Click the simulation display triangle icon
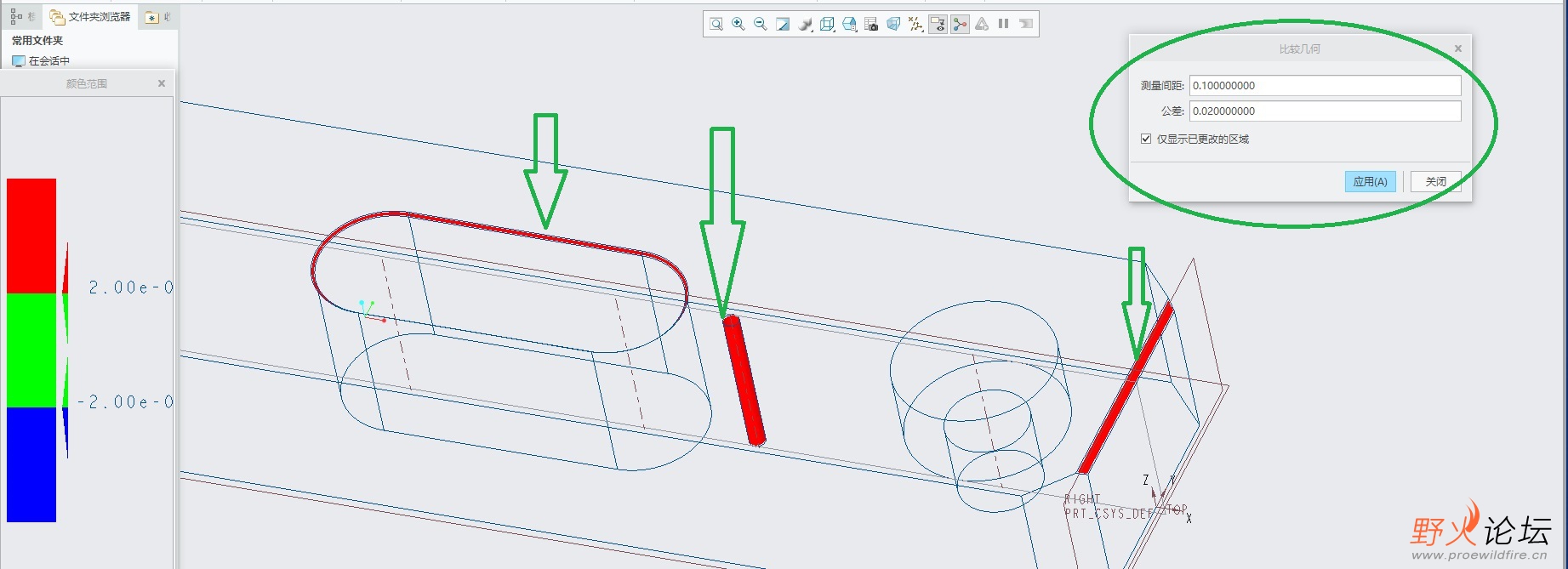This screenshot has width=1568, height=569. coord(982,24)
